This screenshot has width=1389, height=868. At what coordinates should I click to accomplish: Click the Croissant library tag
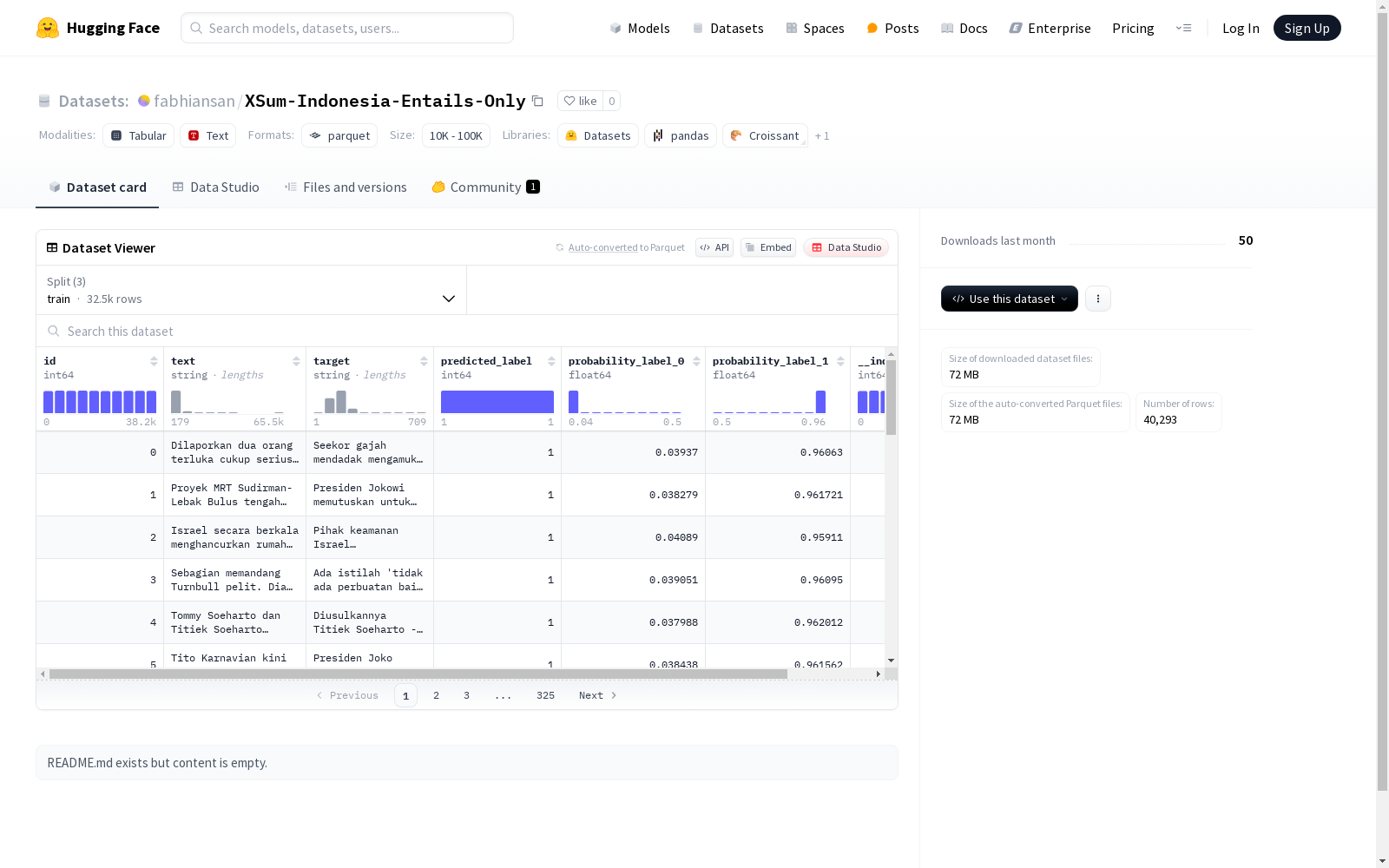(765, 135)
